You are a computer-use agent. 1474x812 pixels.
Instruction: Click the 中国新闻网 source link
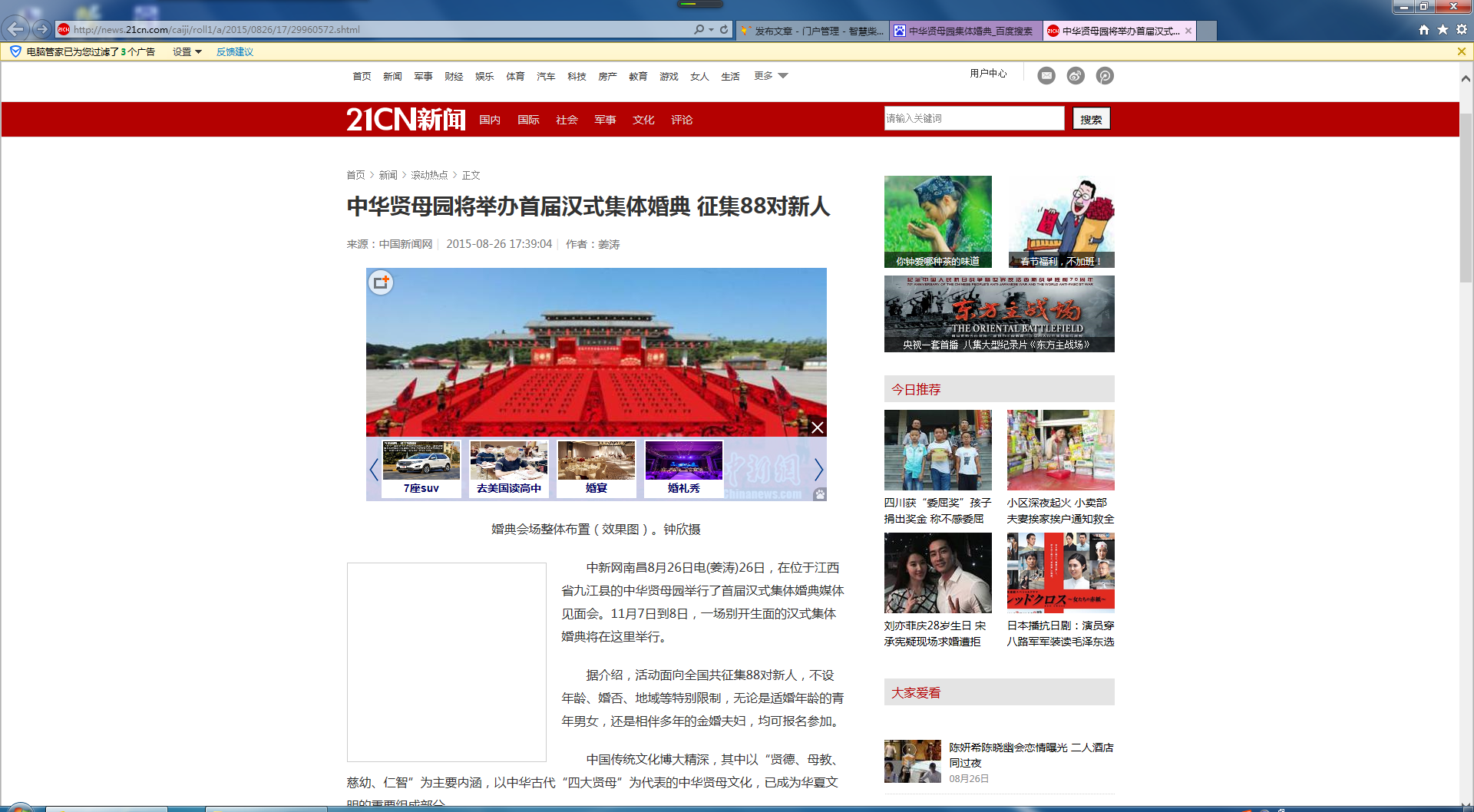(405, 244)
